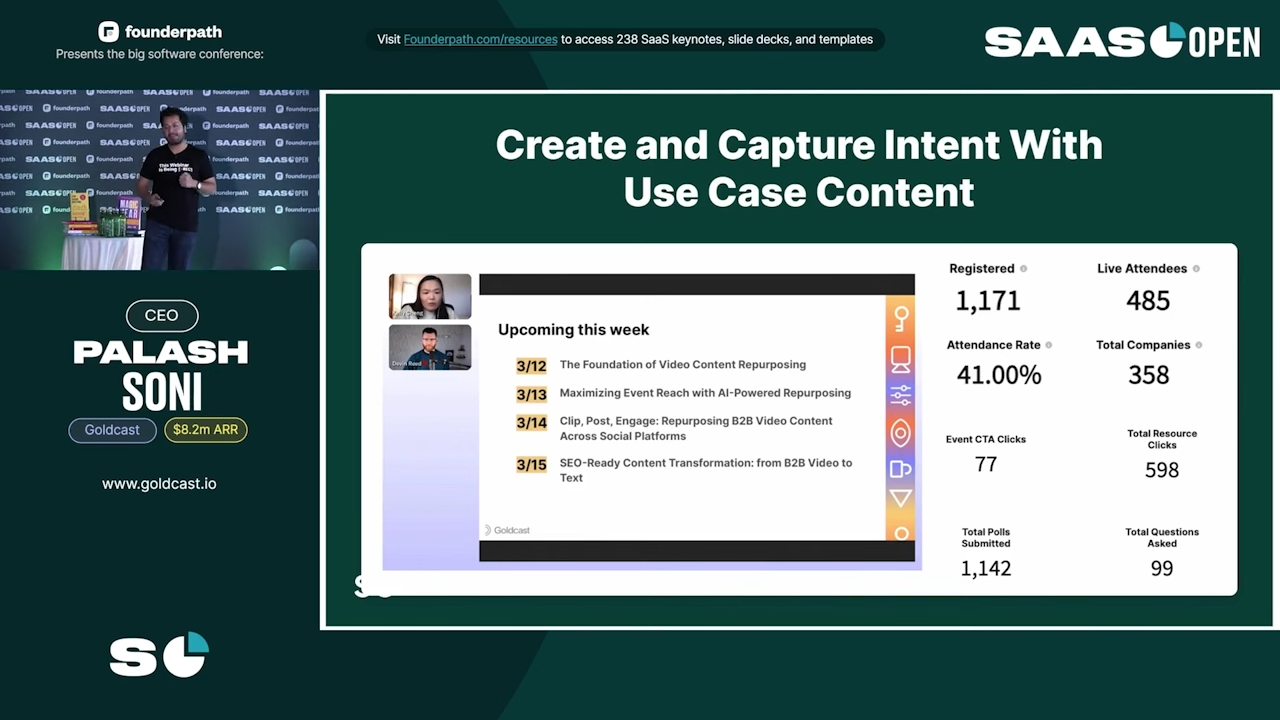Screen dimensions: 1280x720
Task: Click the Goldcast company pill
Action: pos(112,430)
